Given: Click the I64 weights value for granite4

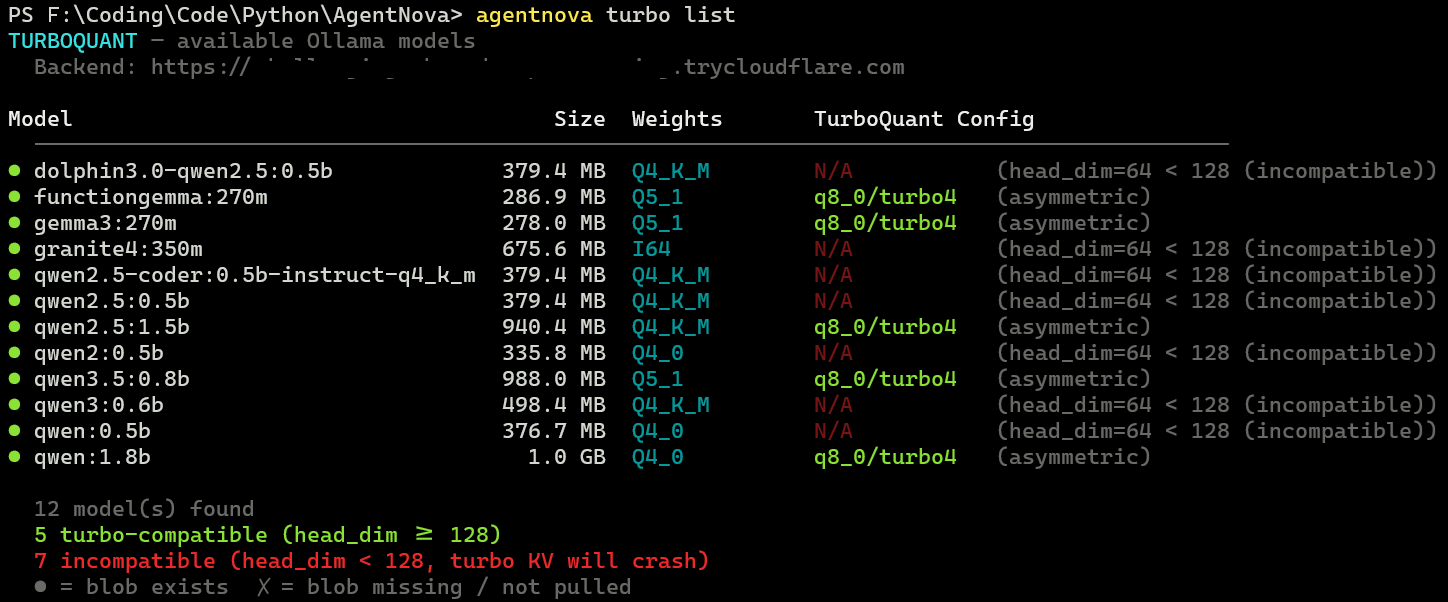Looking at the screenshot, I should point(651,249).
